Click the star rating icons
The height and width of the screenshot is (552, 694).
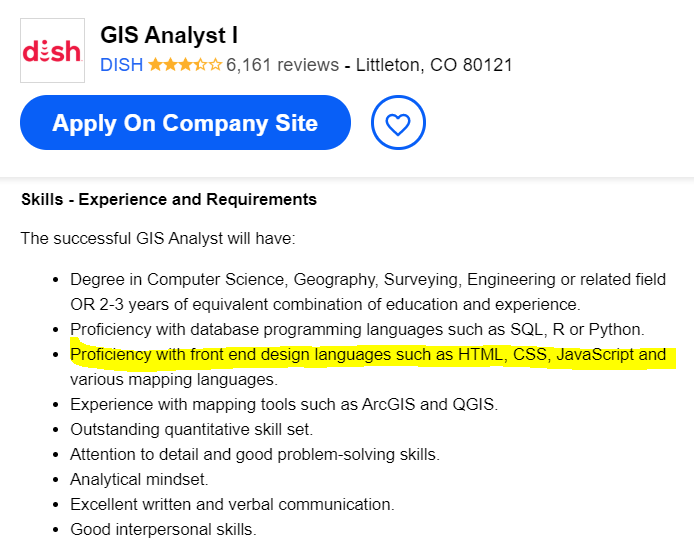pos(185,65)
